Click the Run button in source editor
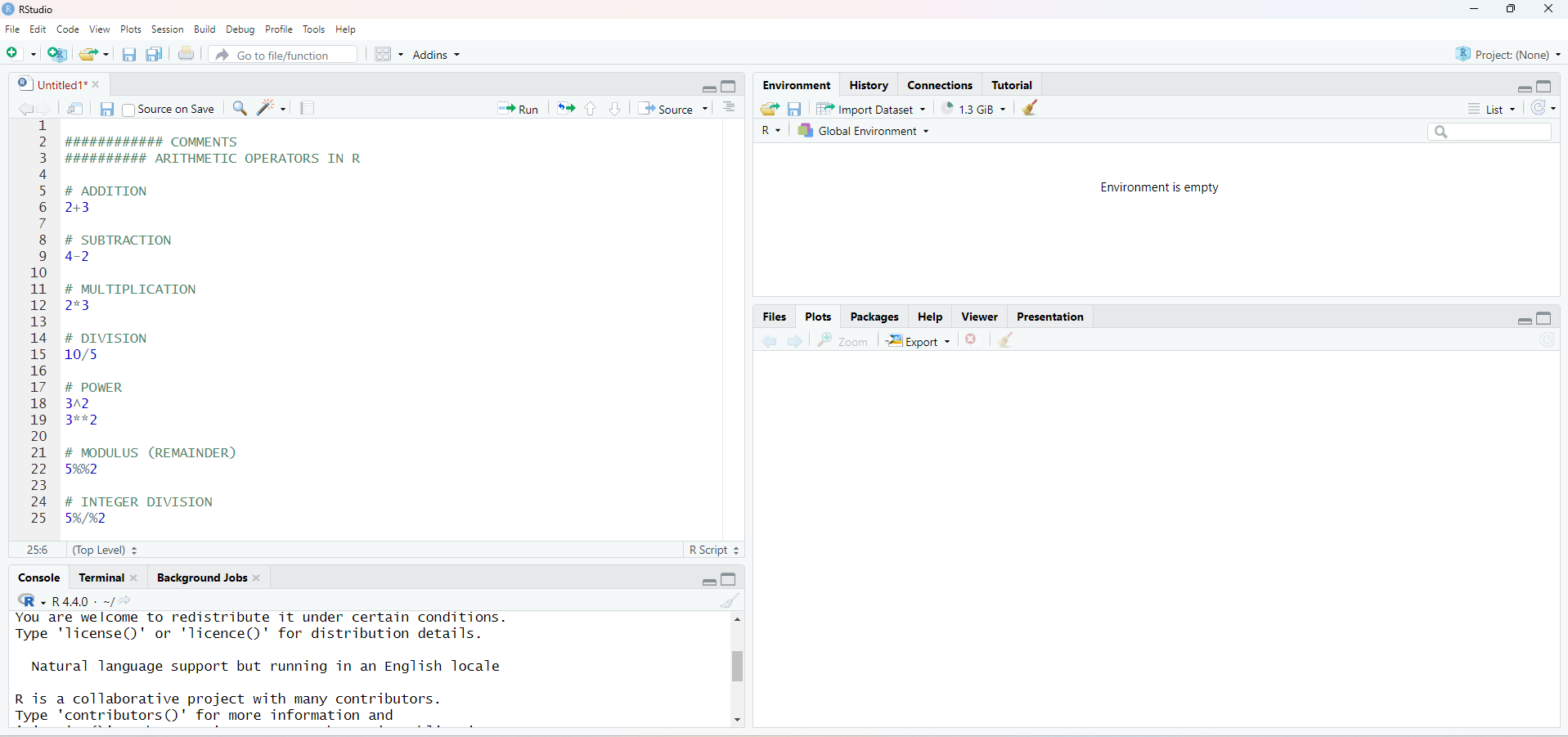Image resolution: width=1568 pixels, height=737 pixels. [x=519, y=109]
